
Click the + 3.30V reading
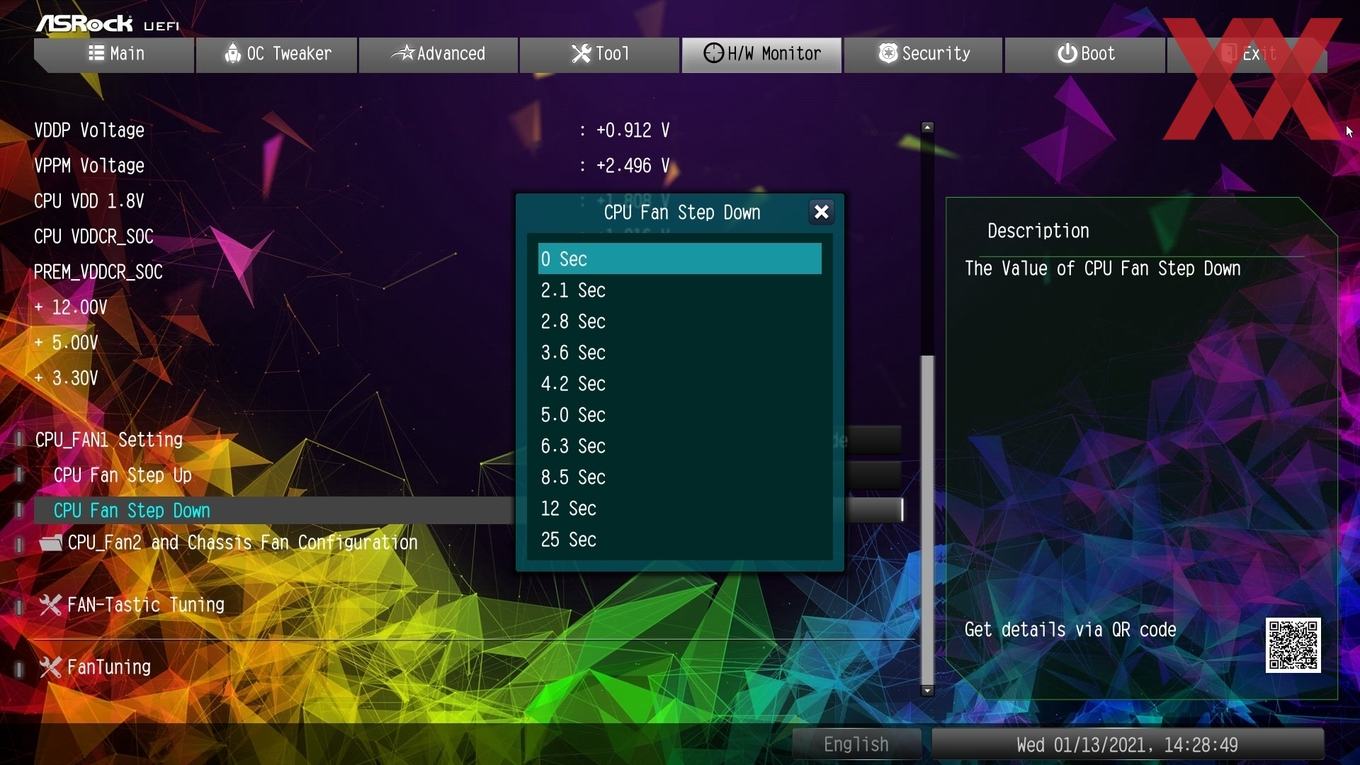66,378
